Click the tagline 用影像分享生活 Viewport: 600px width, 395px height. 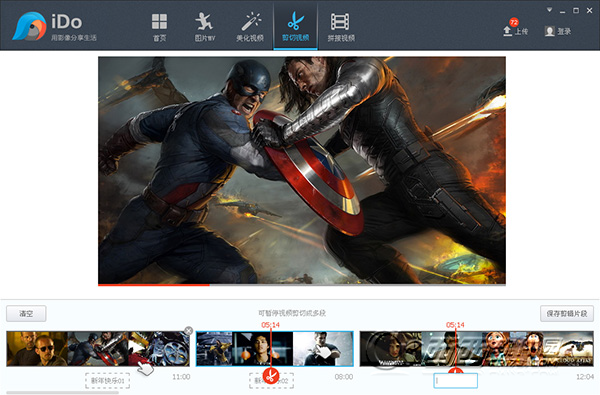click(x=74, y=38)
